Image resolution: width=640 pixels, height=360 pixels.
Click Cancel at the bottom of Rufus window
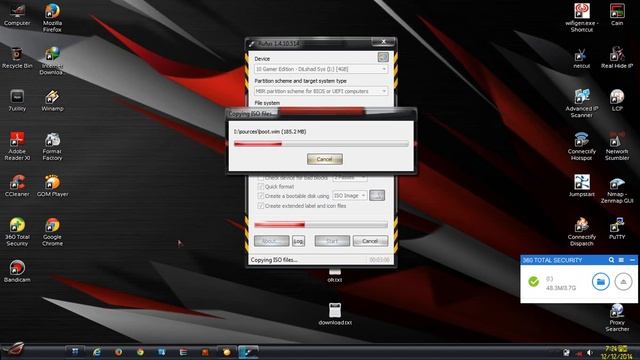[x=370, y=241]
